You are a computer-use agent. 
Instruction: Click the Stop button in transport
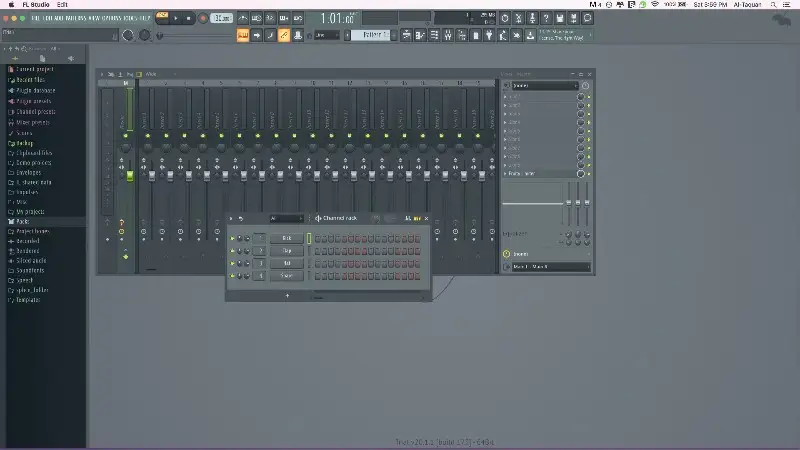tap(189, 18)
